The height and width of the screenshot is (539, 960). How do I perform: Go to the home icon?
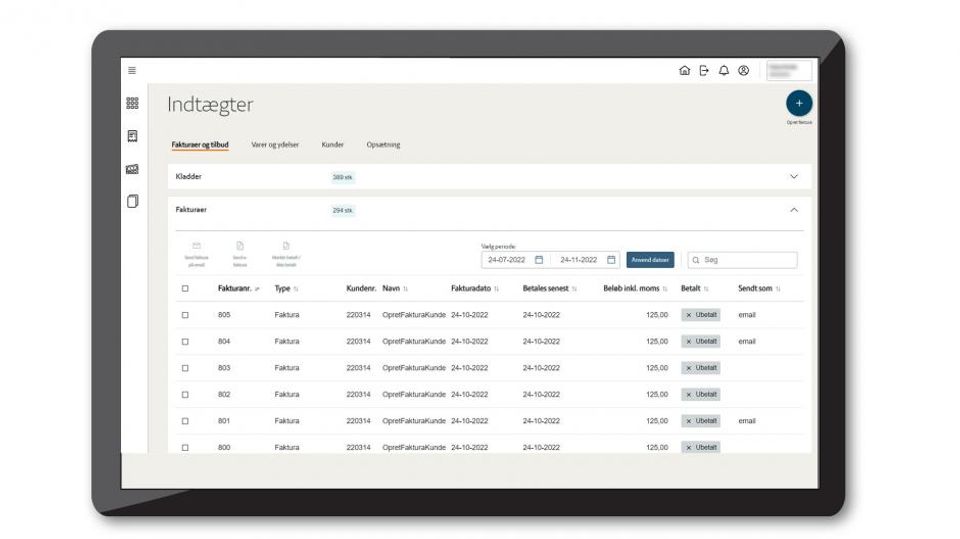(684, 70)
